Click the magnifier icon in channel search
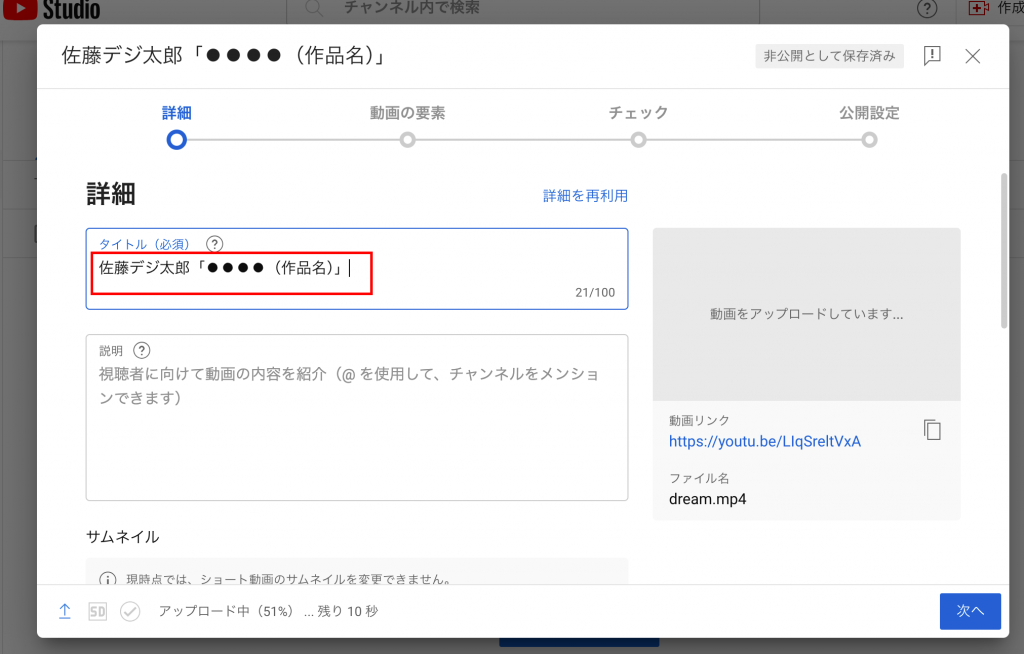This screenshot has height=654, width=1024. [x=314, y=9]
